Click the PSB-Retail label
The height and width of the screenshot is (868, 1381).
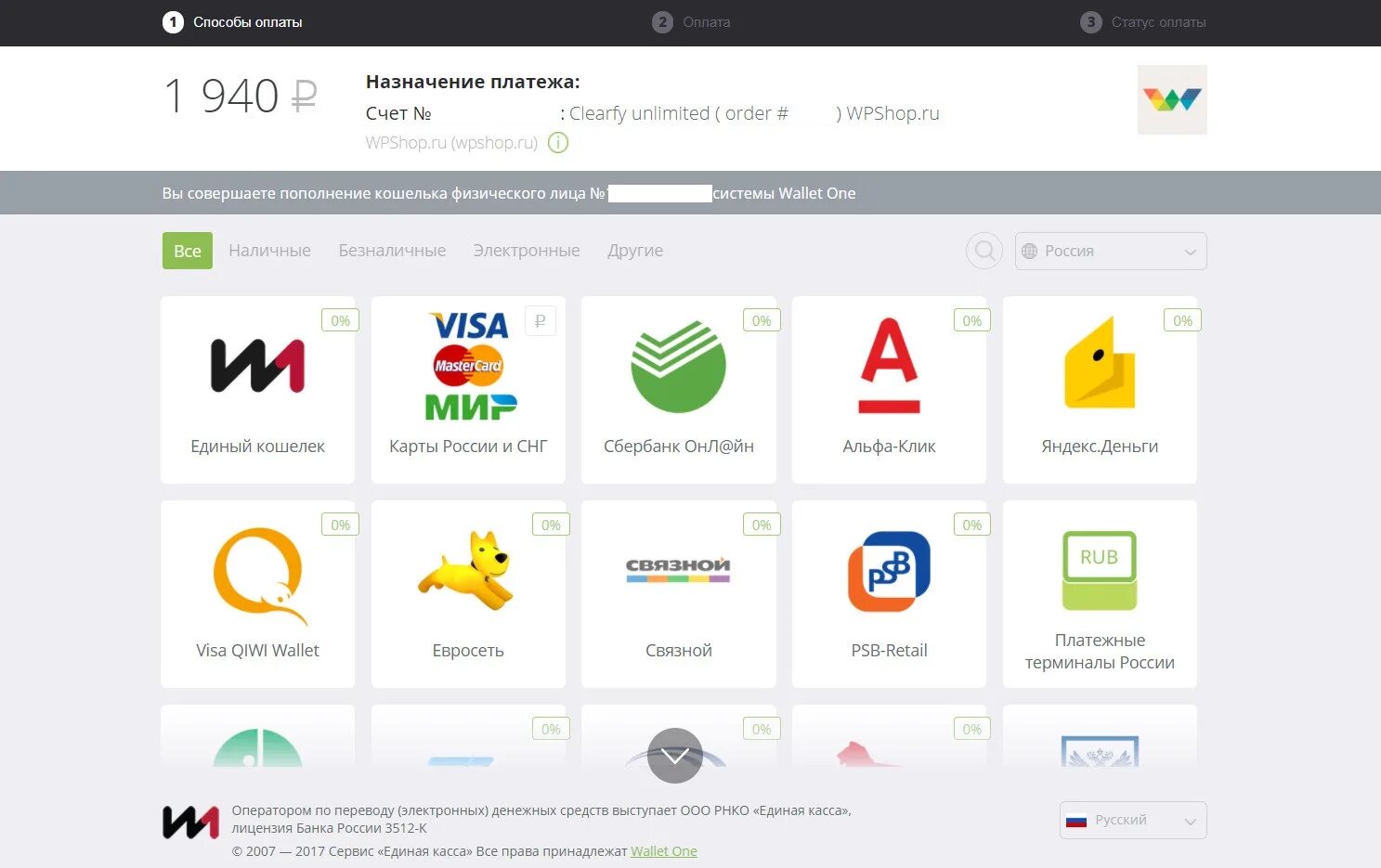click(x=889, y=651)
